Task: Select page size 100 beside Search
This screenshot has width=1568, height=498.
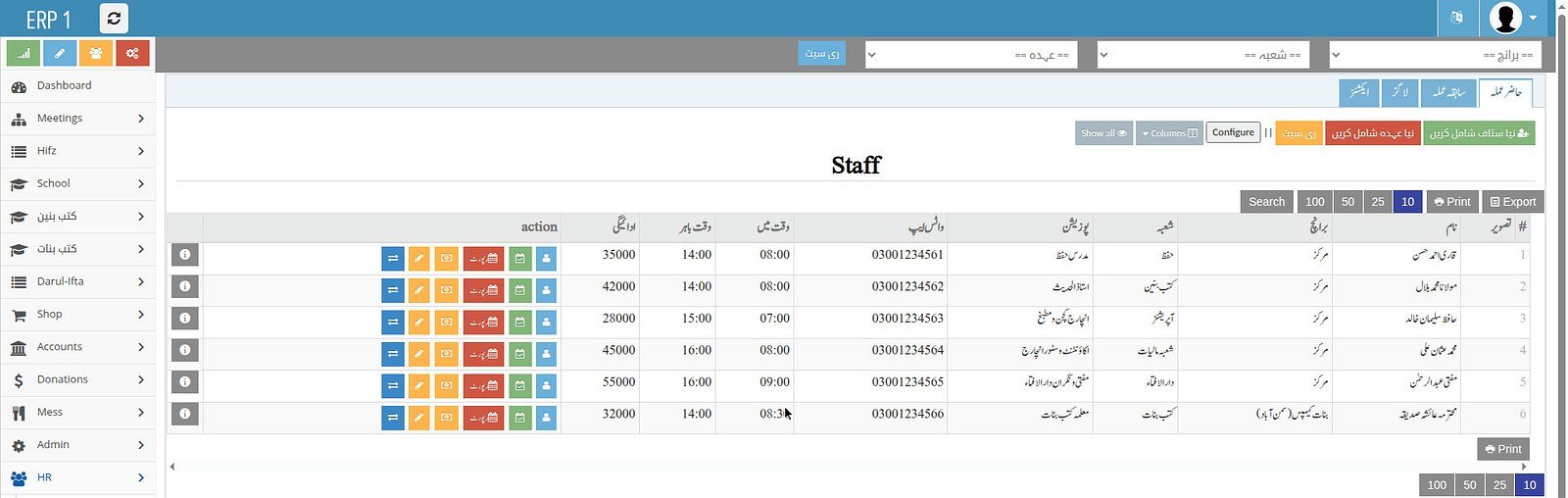Action: [x=1315, y=202]
